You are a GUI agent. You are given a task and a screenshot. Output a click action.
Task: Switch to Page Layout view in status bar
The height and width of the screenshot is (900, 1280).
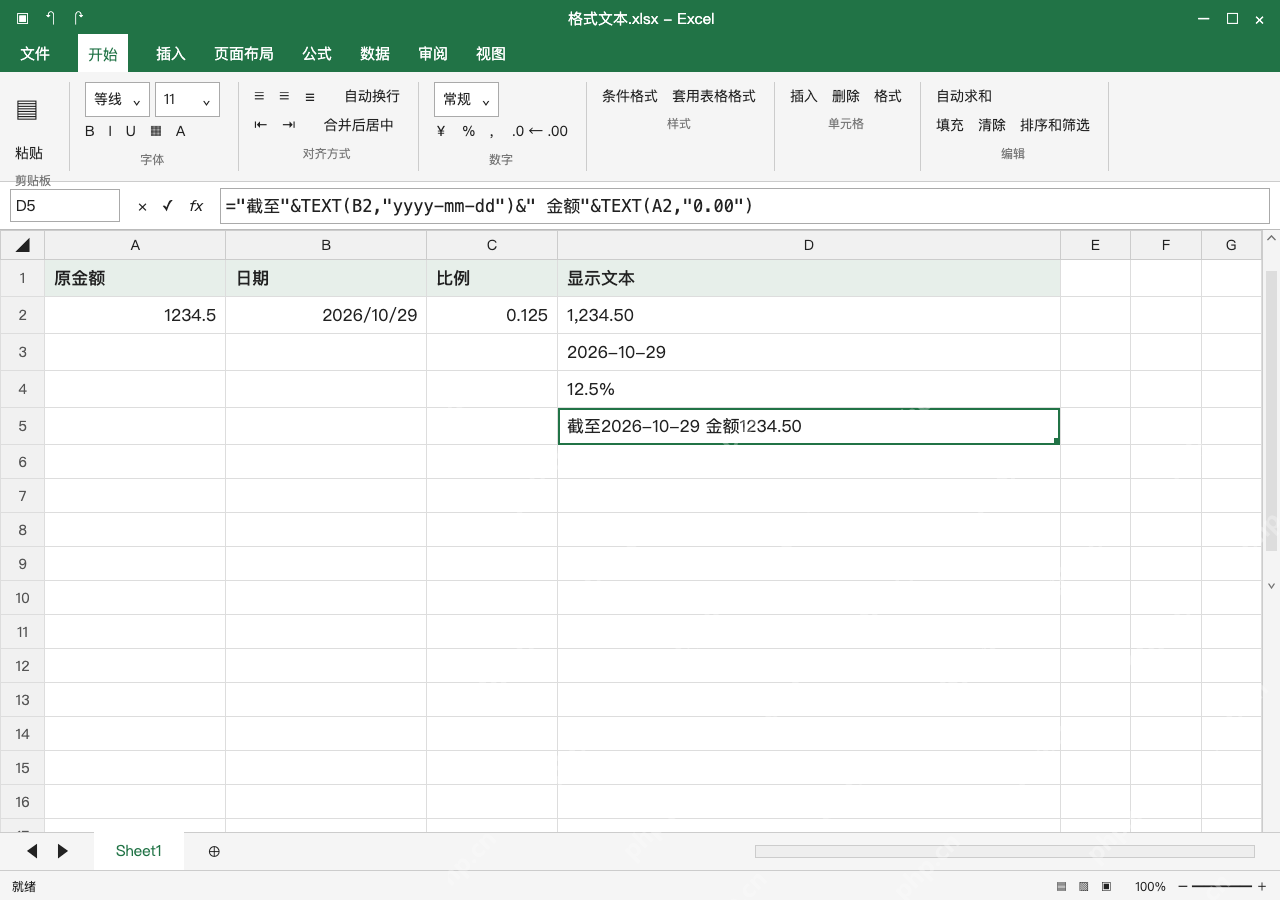click(x=1084, y=886)
